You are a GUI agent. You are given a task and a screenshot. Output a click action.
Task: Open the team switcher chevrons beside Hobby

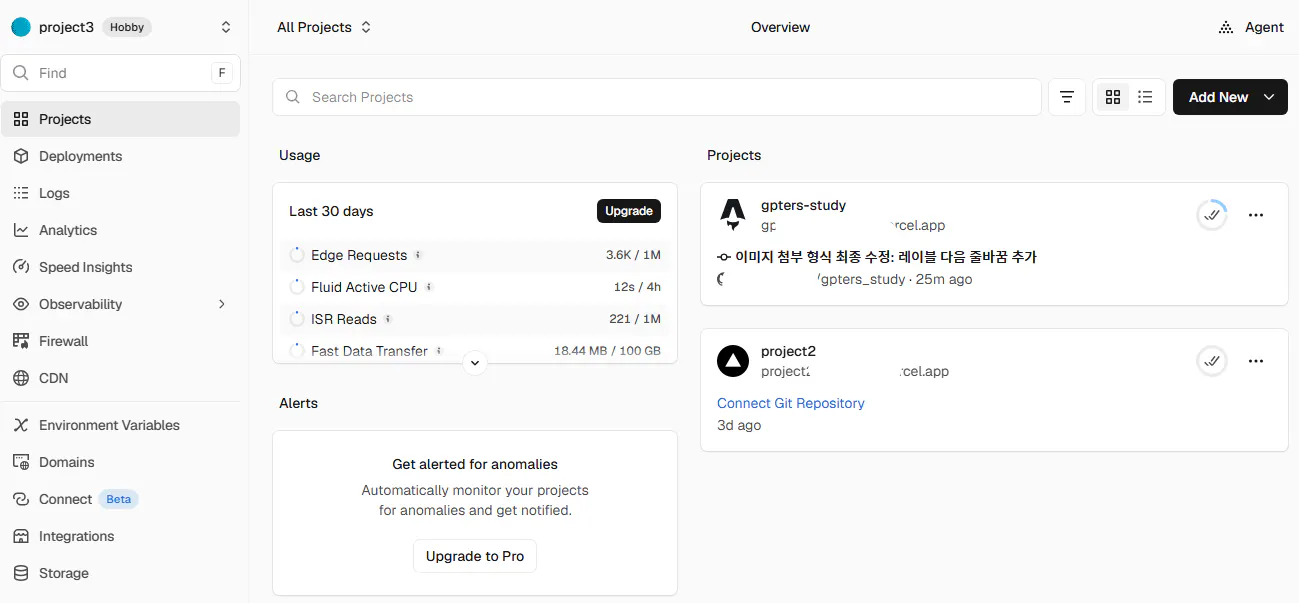coord(226,27)
